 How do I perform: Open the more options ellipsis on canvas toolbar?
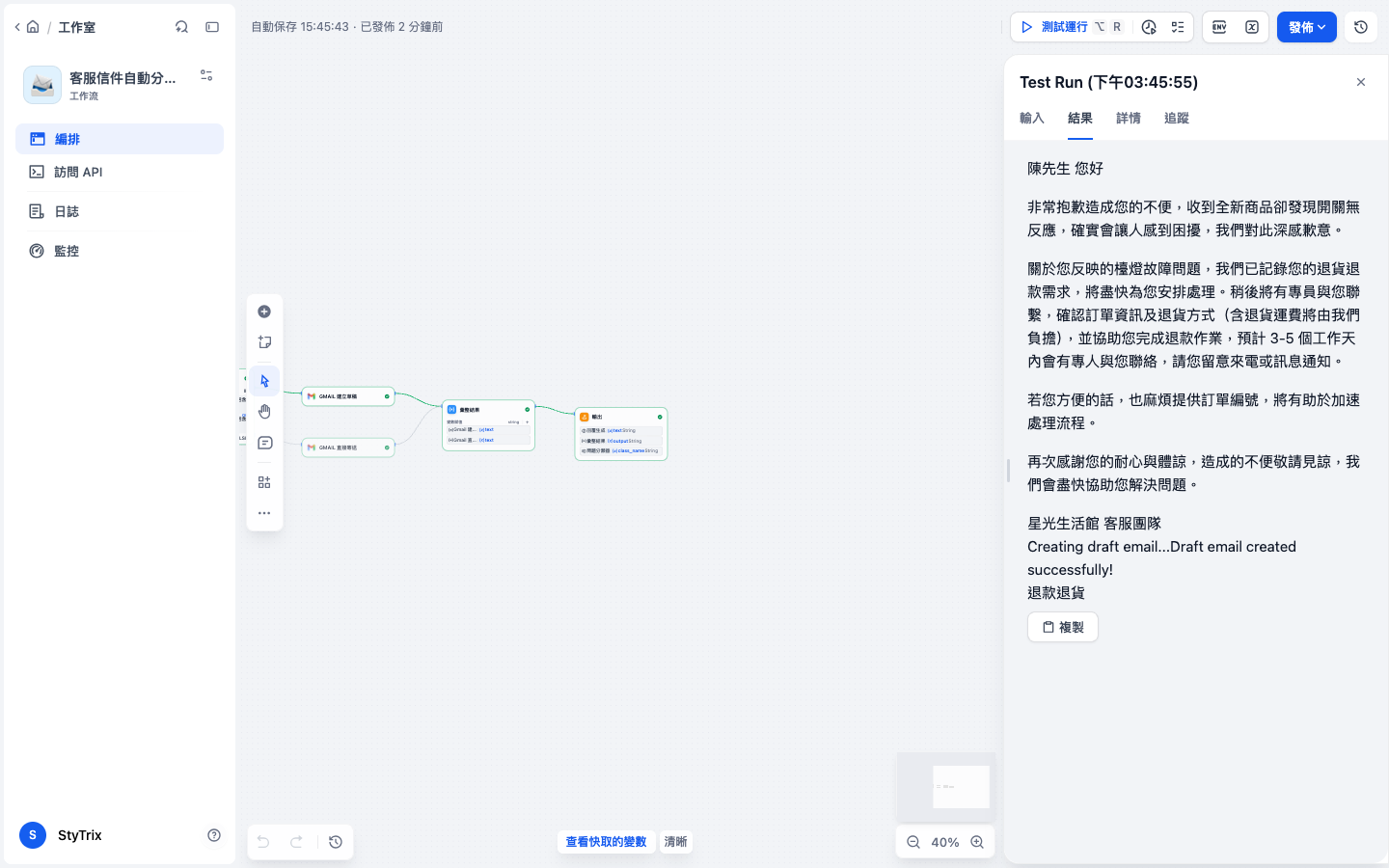(264, 513)
